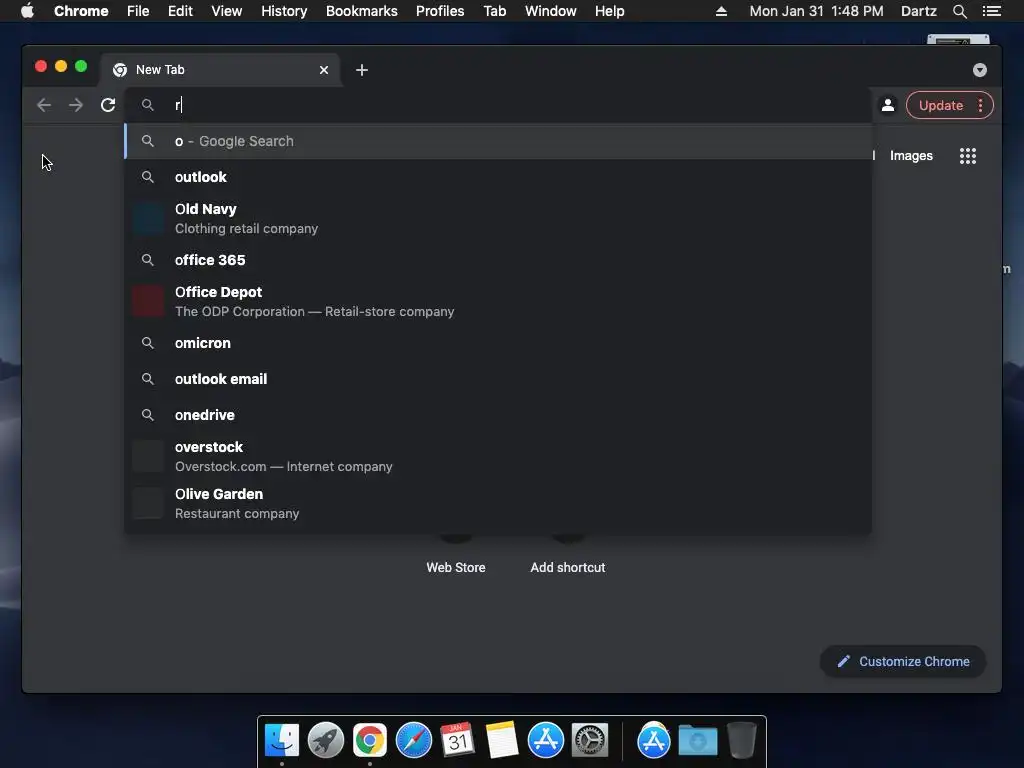Select the 'onedrive' suggestion
Viewport: 1024px width, 768px height.
[498, 415]
